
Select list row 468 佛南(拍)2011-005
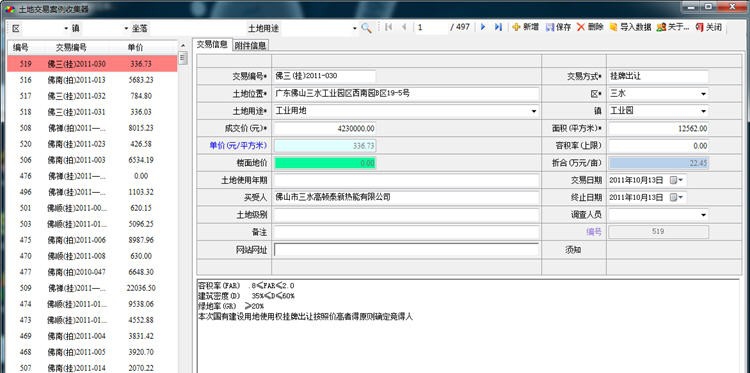click(92, 352)
